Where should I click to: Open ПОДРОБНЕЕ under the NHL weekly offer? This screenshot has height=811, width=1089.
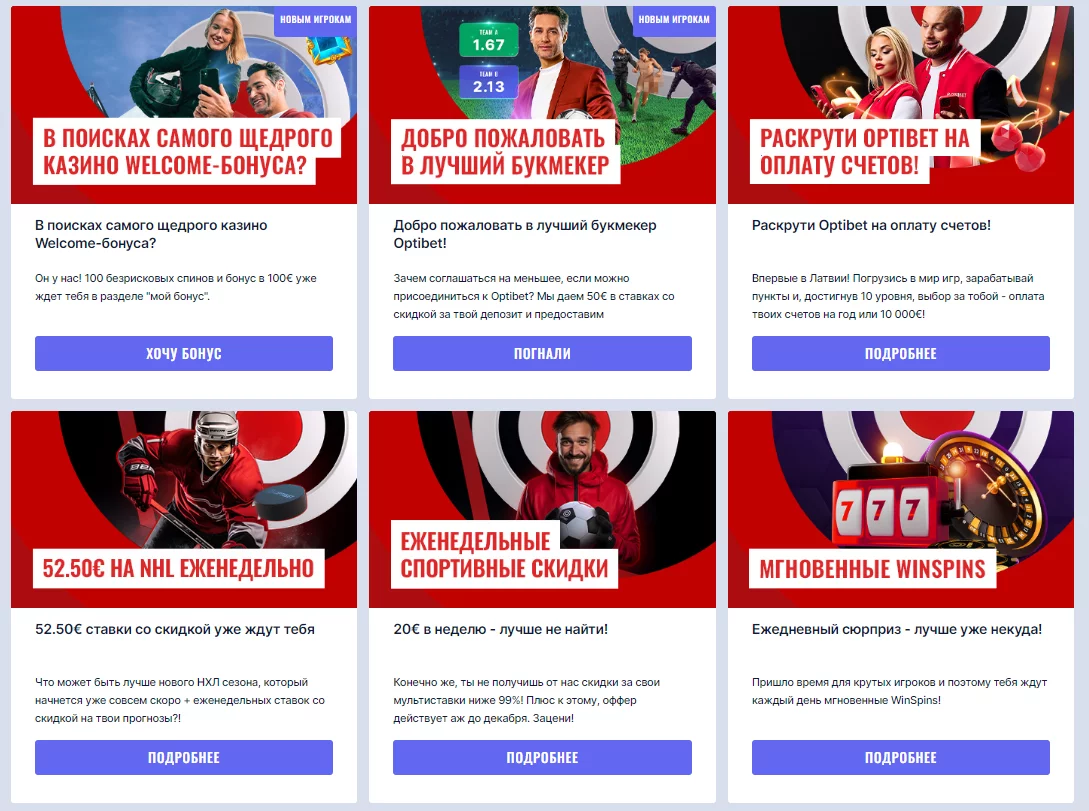click(x=184, y=758)
